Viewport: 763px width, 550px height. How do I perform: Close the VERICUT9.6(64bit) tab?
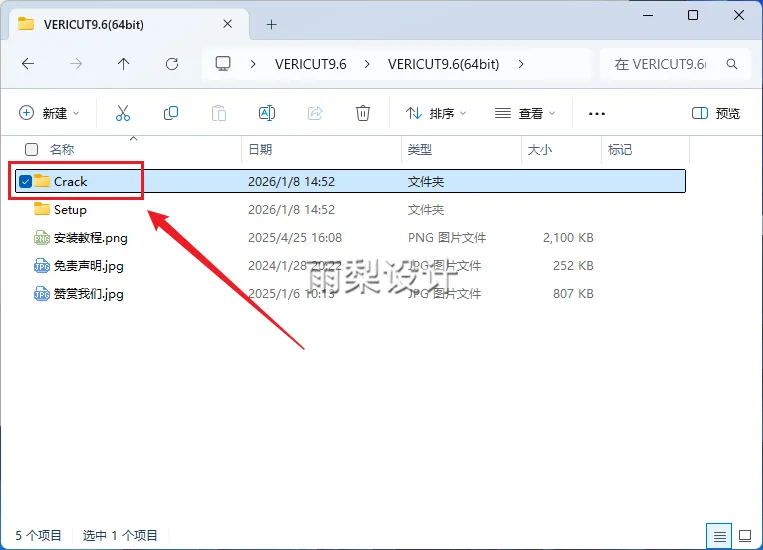coord(227,24)
